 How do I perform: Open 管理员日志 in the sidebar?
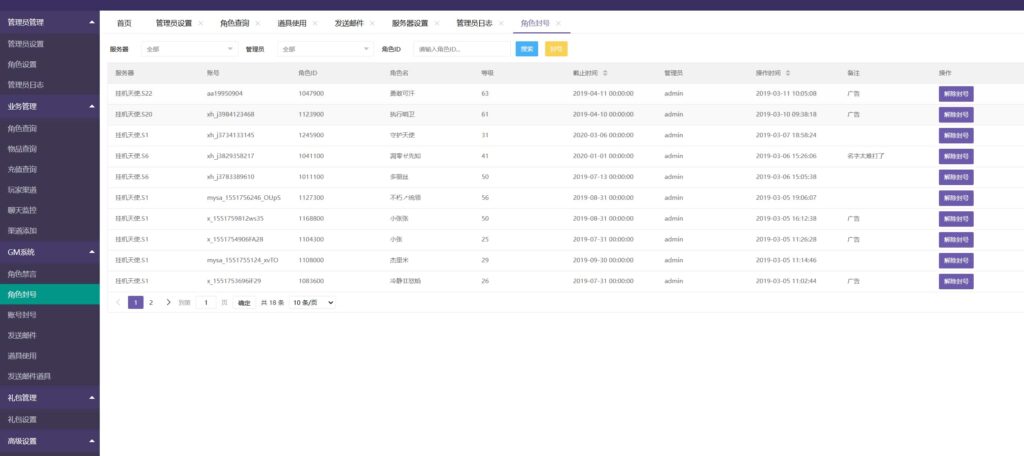pyautogui.click(x=25, y=85)
